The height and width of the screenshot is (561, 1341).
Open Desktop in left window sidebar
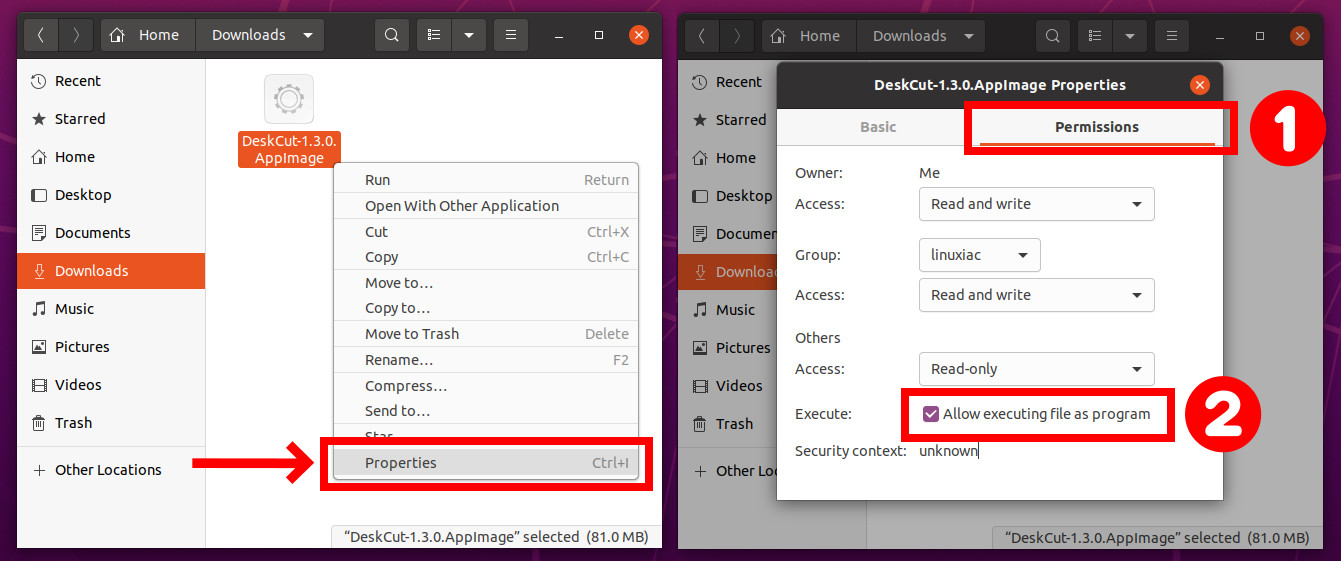coord(110,195)
